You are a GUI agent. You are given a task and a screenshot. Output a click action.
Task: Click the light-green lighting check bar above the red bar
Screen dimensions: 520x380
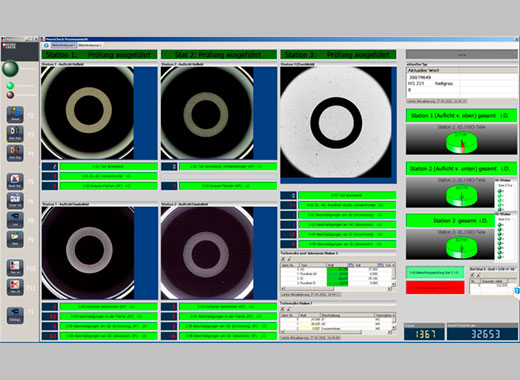tap(435, 273)
